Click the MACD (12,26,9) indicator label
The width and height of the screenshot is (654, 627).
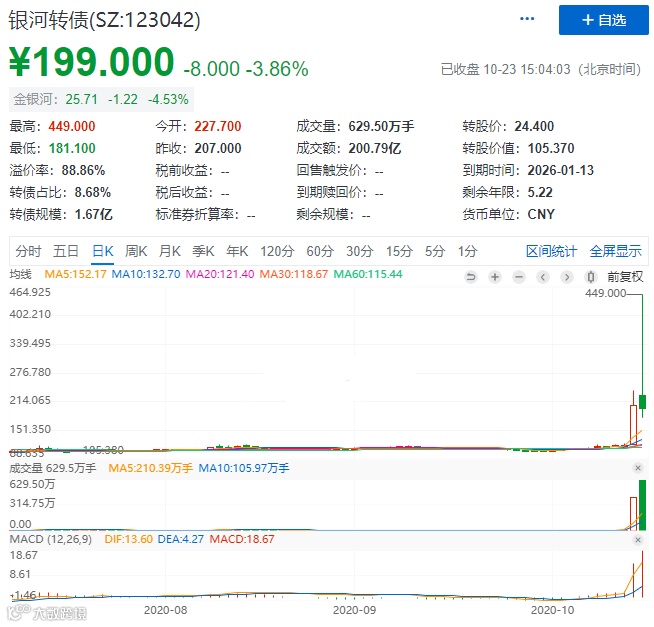[x=50, y=539]
